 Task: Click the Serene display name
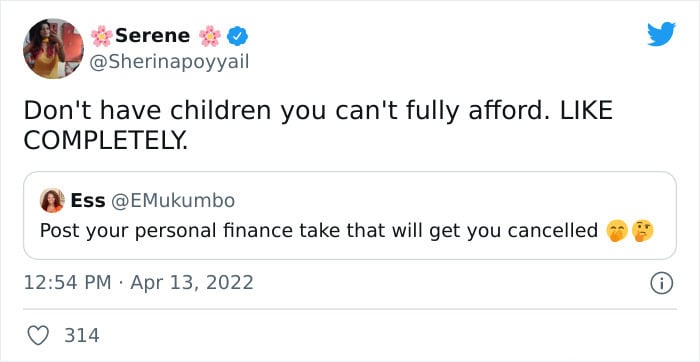click(152, 36)
